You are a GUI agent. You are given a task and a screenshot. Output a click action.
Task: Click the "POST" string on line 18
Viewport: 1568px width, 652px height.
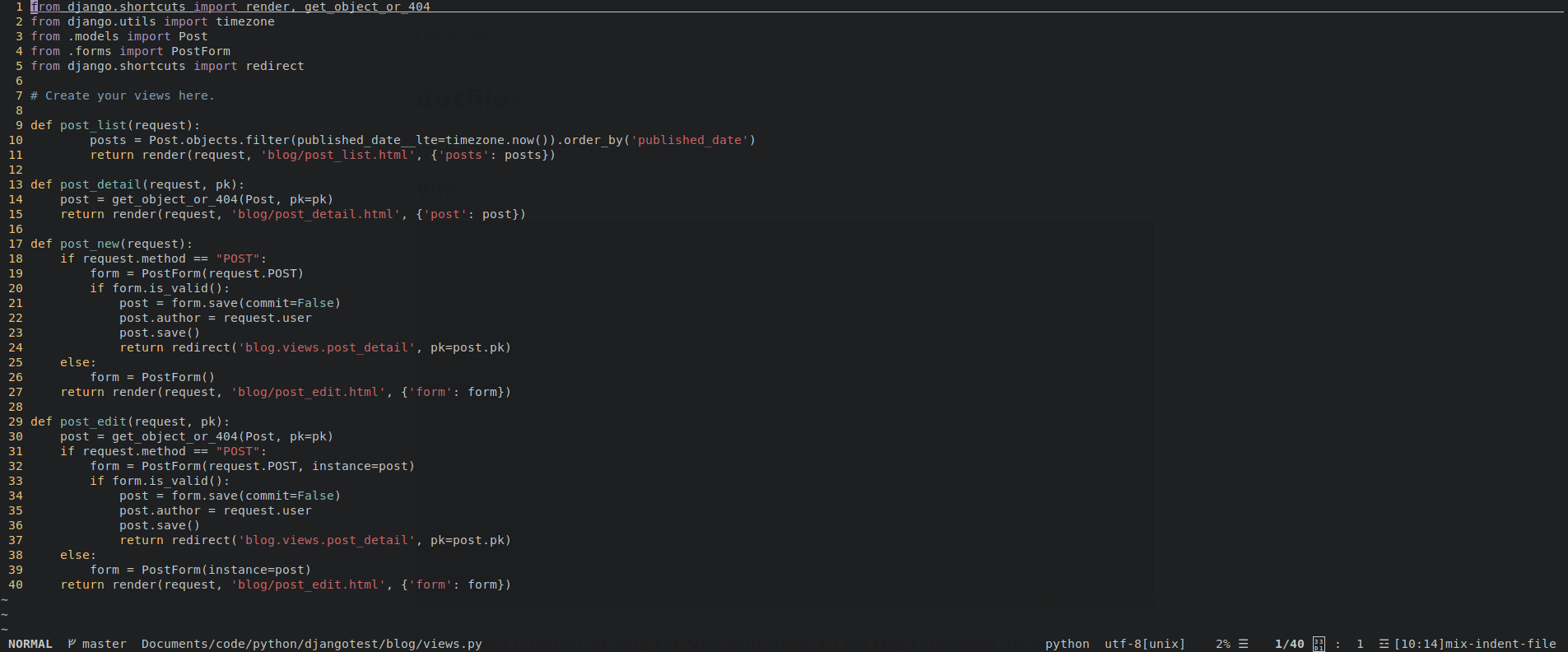(238, 258)
